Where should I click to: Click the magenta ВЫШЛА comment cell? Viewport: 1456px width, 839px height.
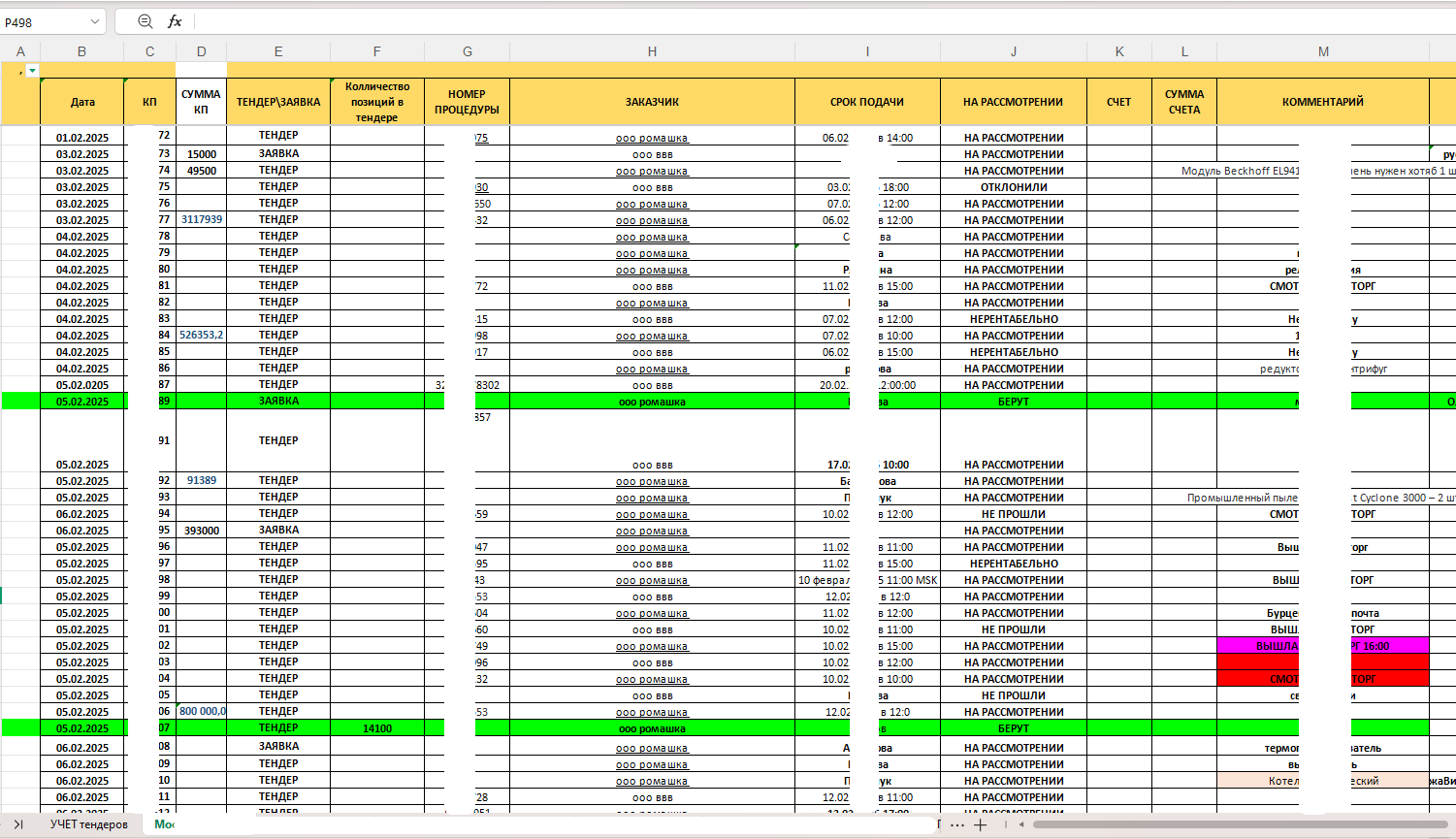[x=1323, y=646]
